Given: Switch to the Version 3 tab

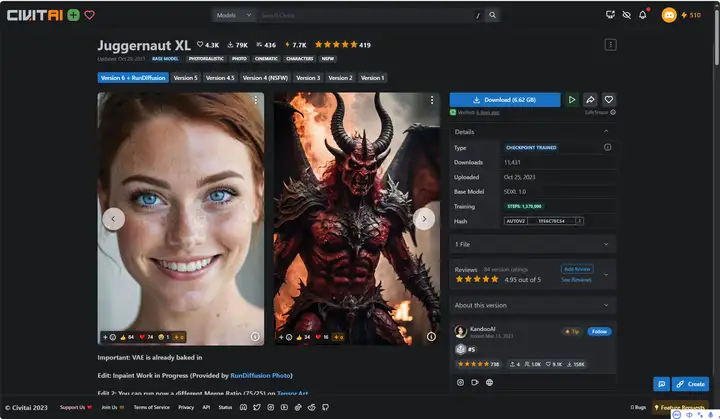Looking at the screenshot, I should 308,78.
